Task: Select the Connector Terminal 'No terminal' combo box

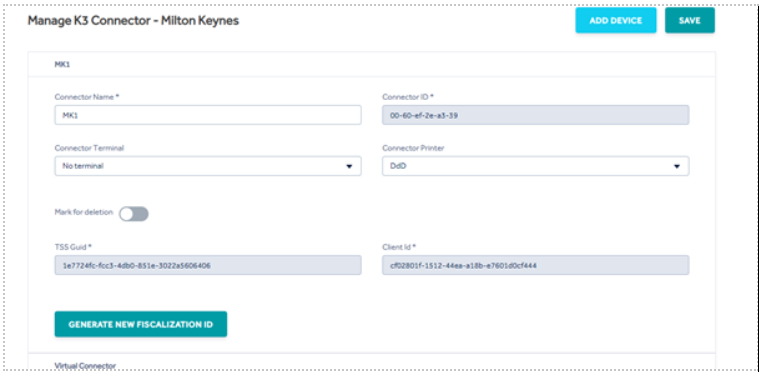Action: 208,166
